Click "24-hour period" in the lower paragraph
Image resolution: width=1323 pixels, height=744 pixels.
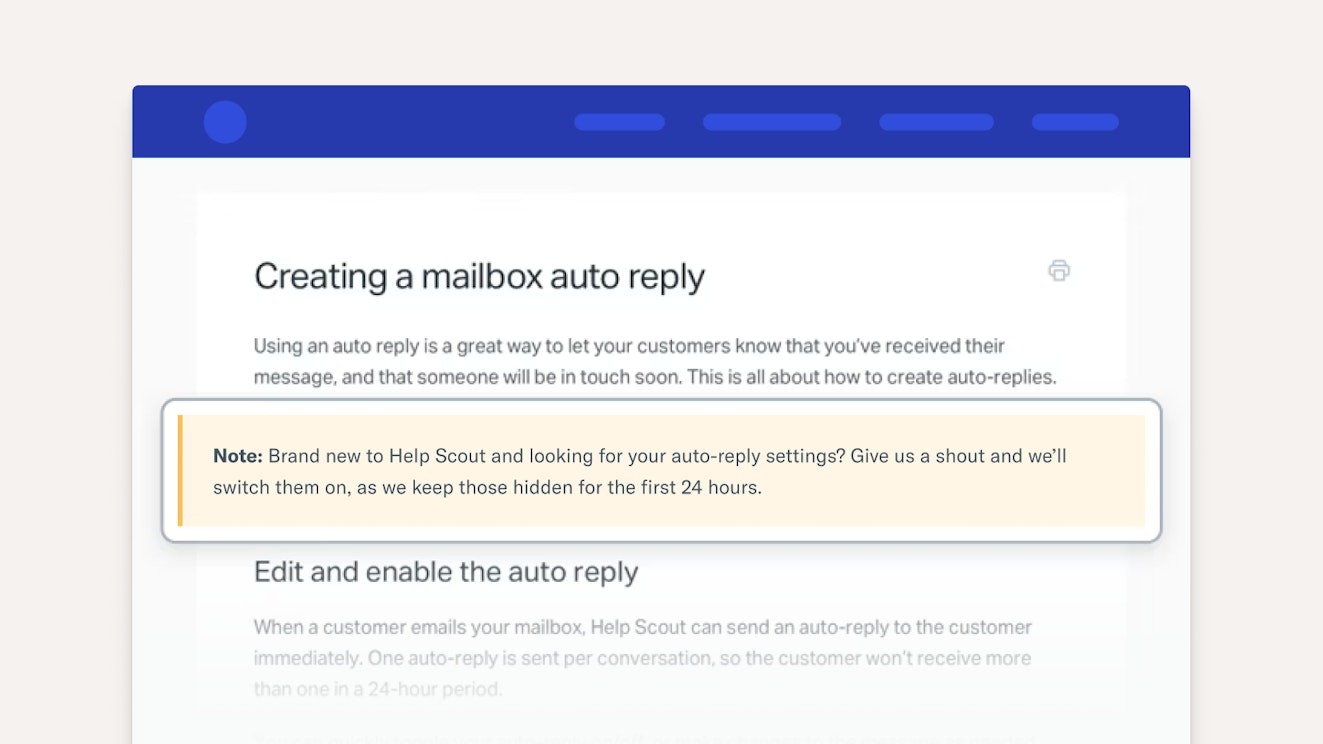tap(440, 689)
